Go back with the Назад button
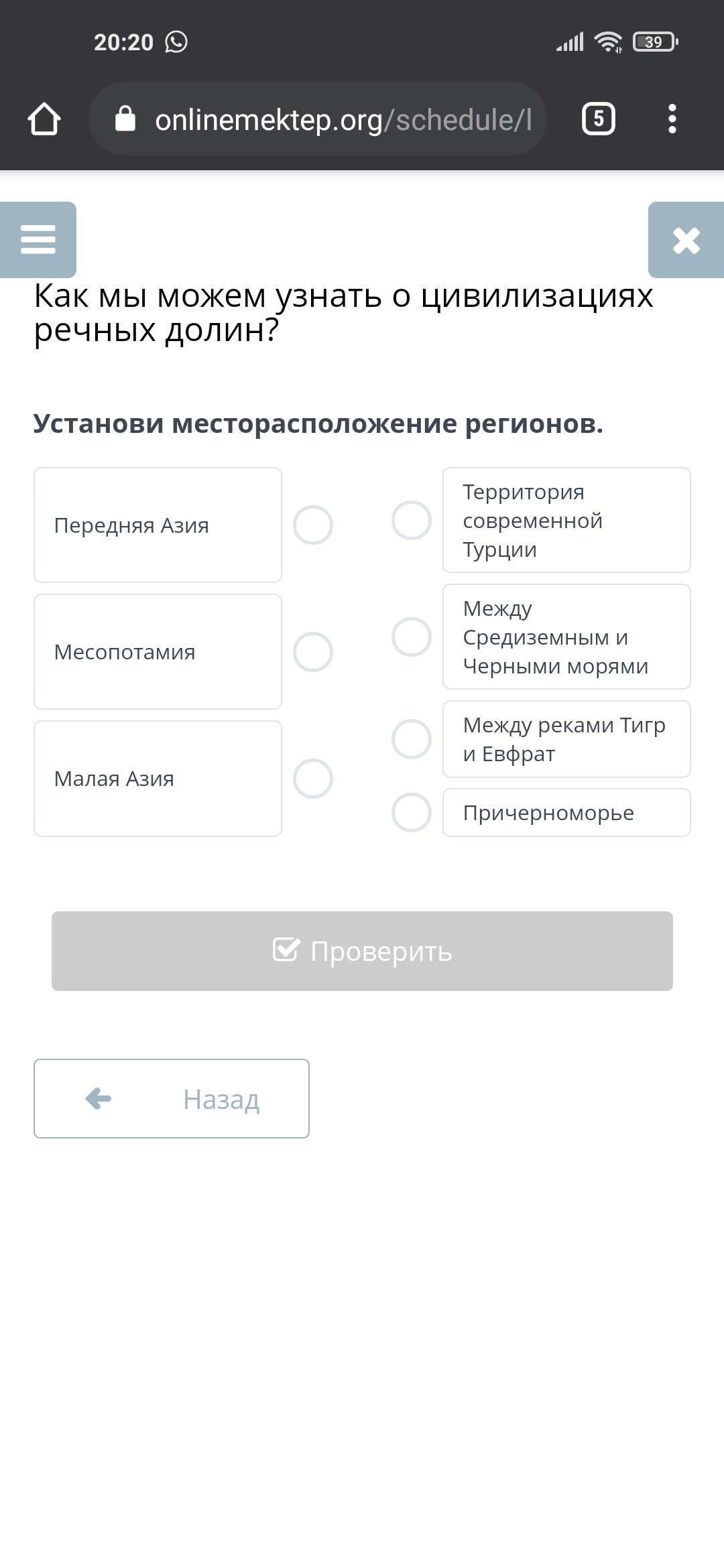 [x=172, y=1099]
